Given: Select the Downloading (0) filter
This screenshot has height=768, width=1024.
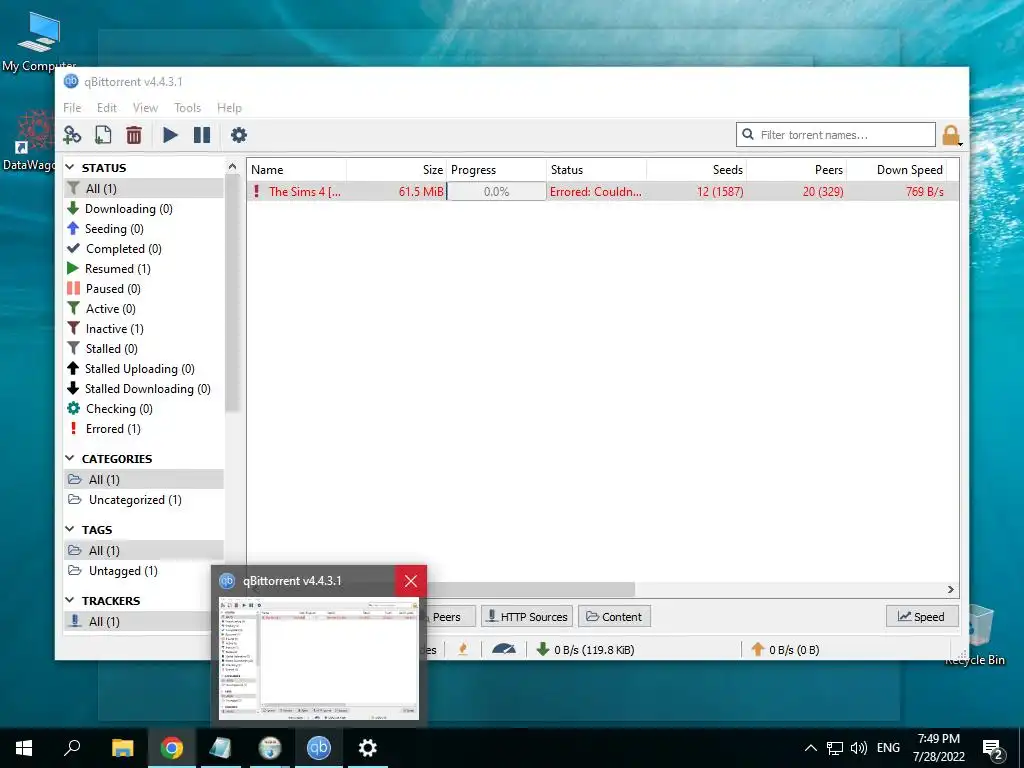Looking at the screenshot, I should click(144, 208).
